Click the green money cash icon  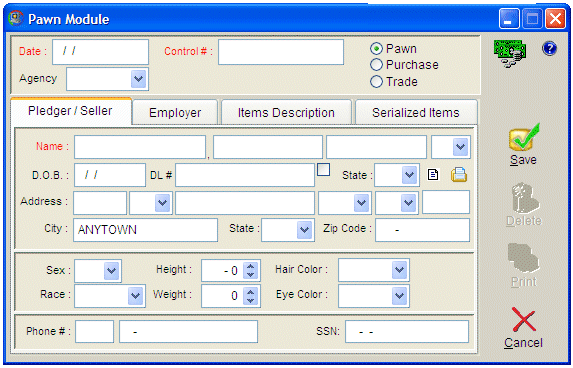point(510,53)
